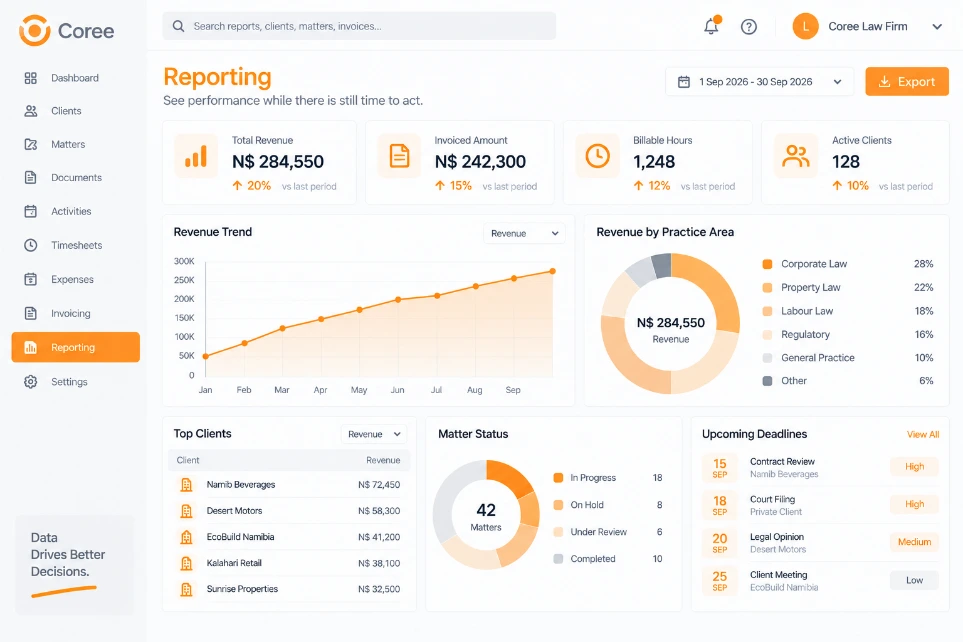Click the 15 SEP date badge
This screenshot has width=963, height=642.
click(720, 468)
